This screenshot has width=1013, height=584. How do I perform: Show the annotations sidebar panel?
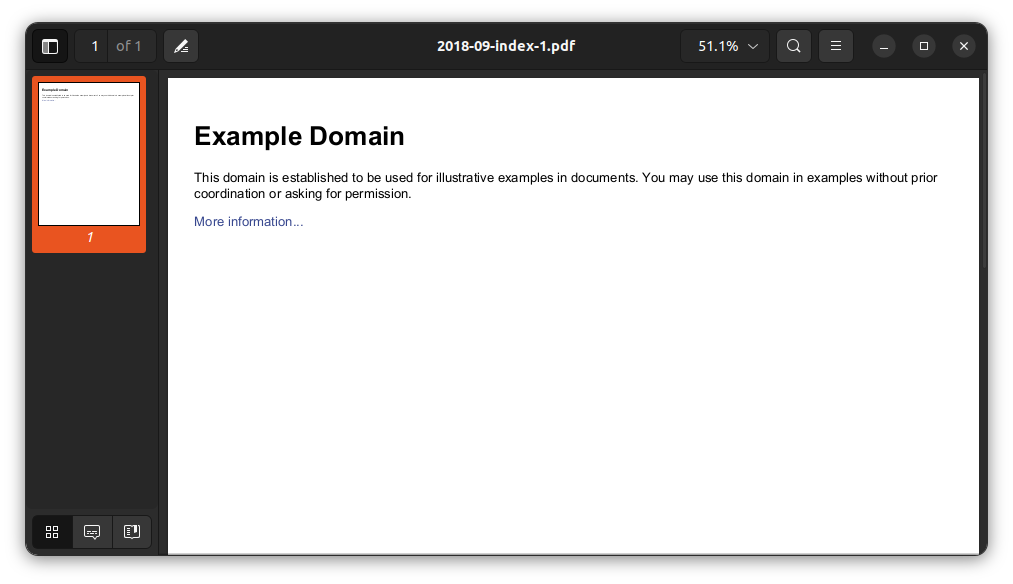coord(92,532)
